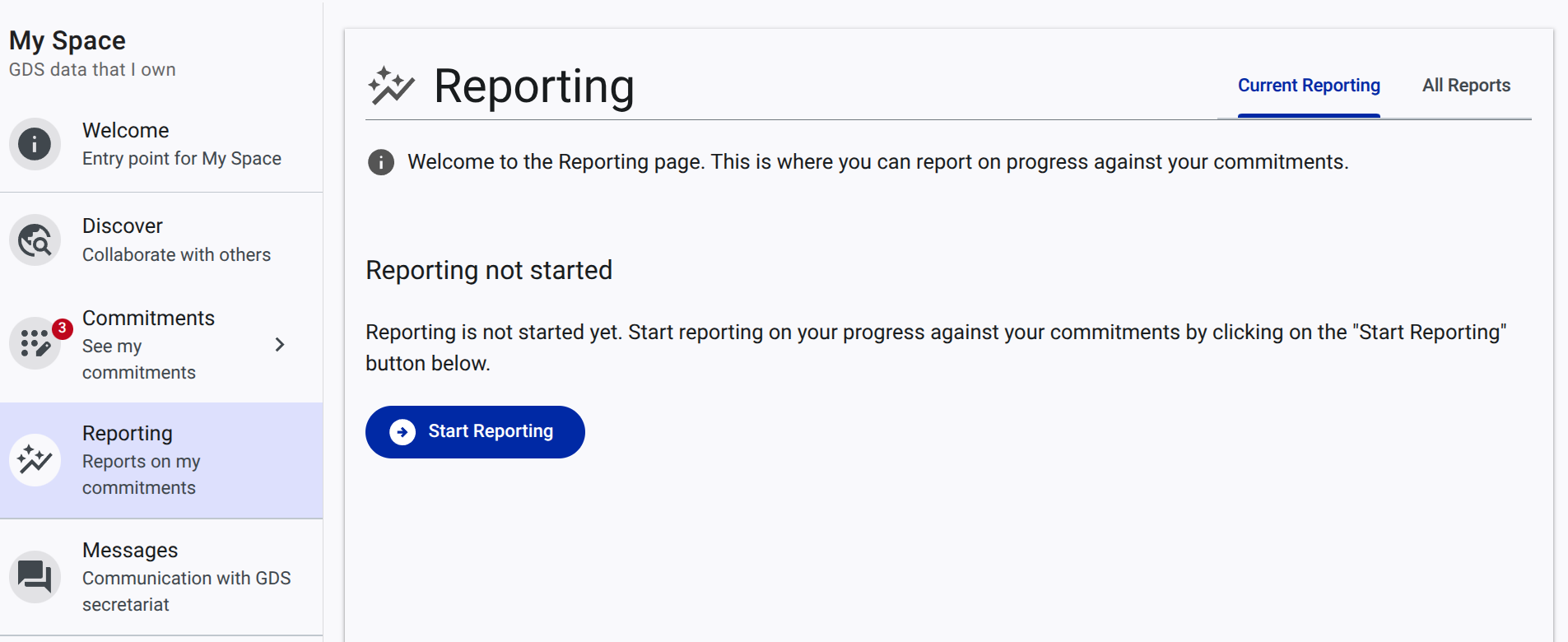
Task: Click the Reporting page title text
Action: [x=534, y=86]
